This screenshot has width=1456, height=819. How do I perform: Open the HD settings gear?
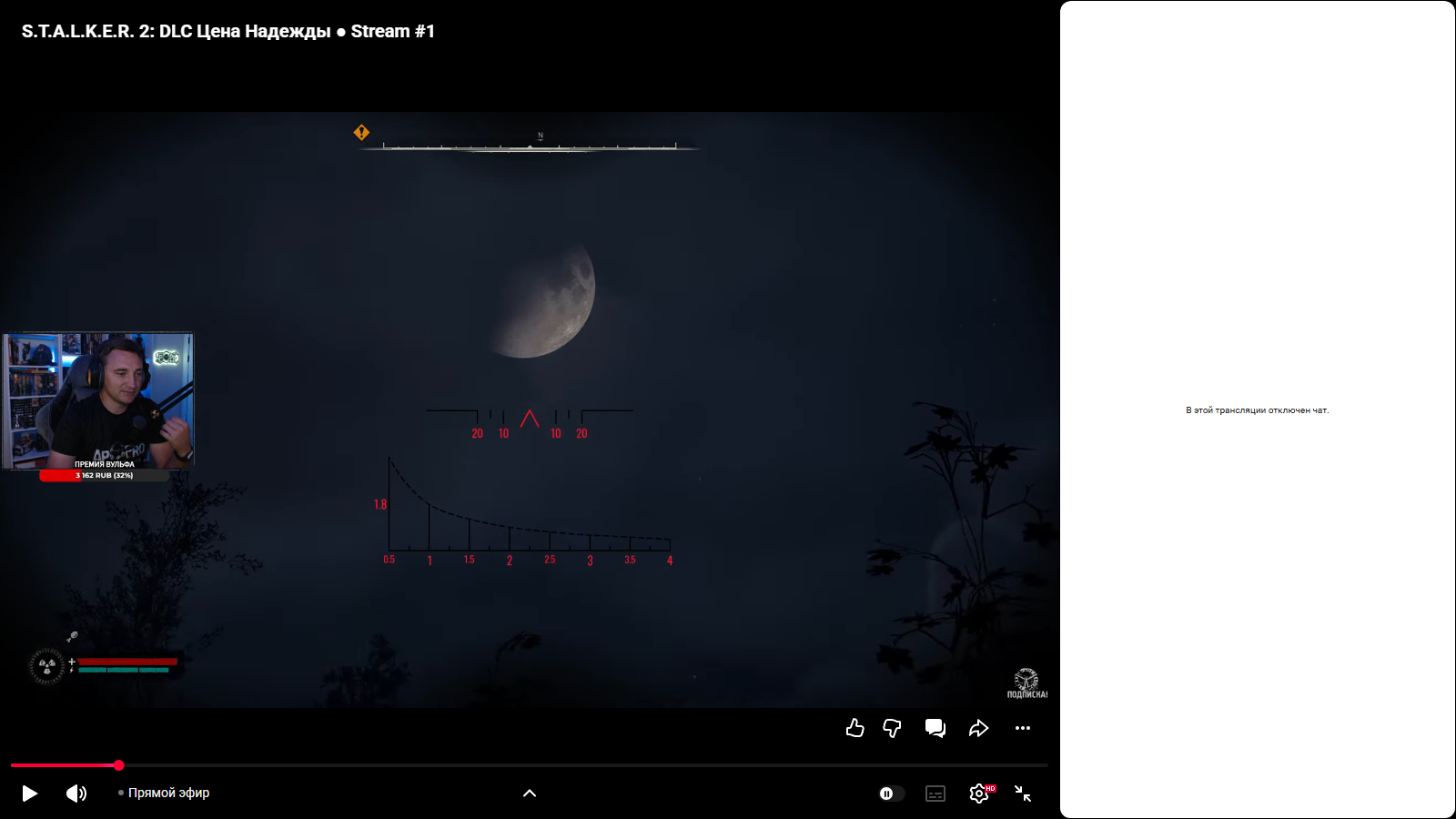(x=980, y=794)
